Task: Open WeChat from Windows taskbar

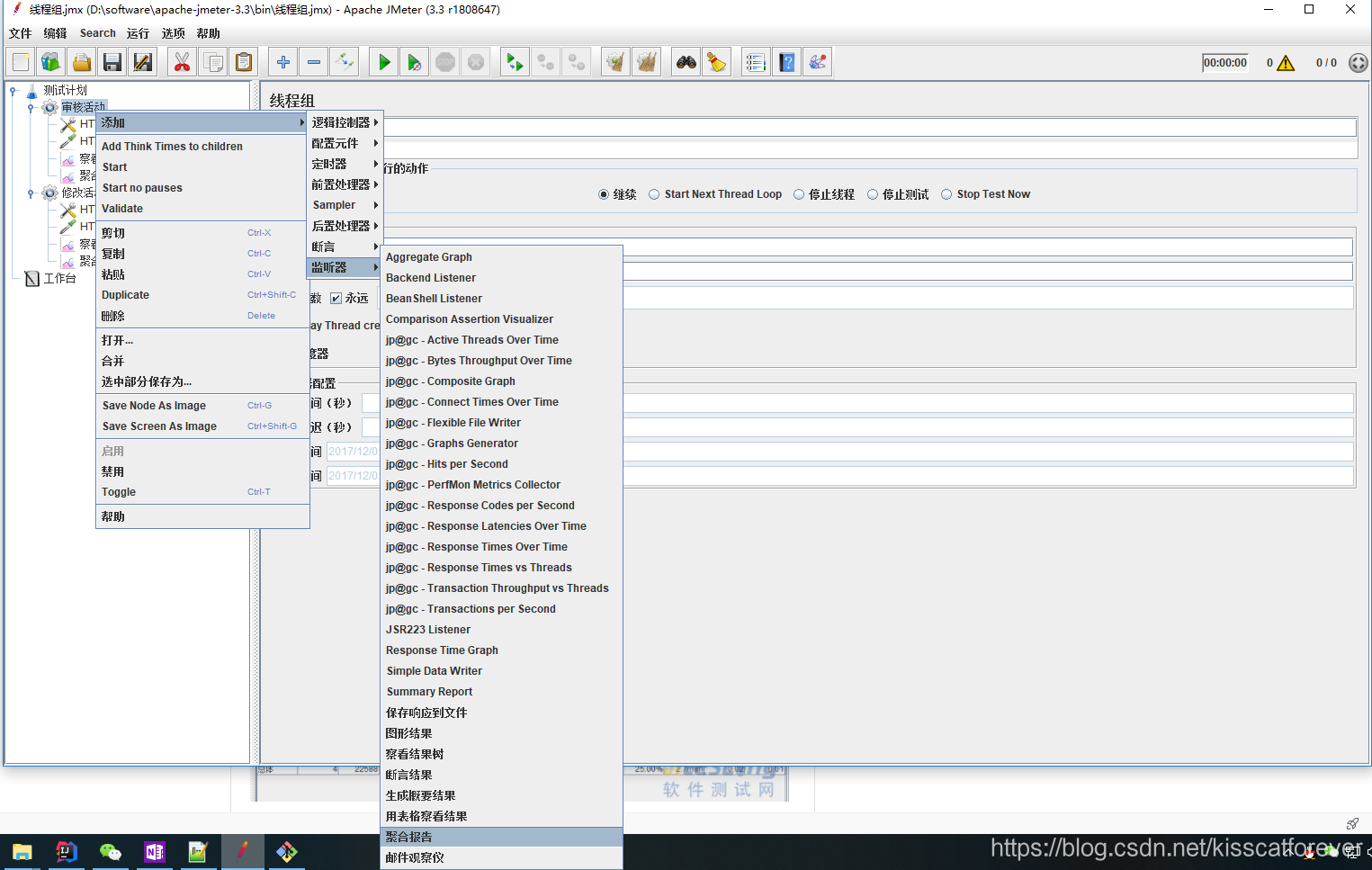Action: coord(111,852)
